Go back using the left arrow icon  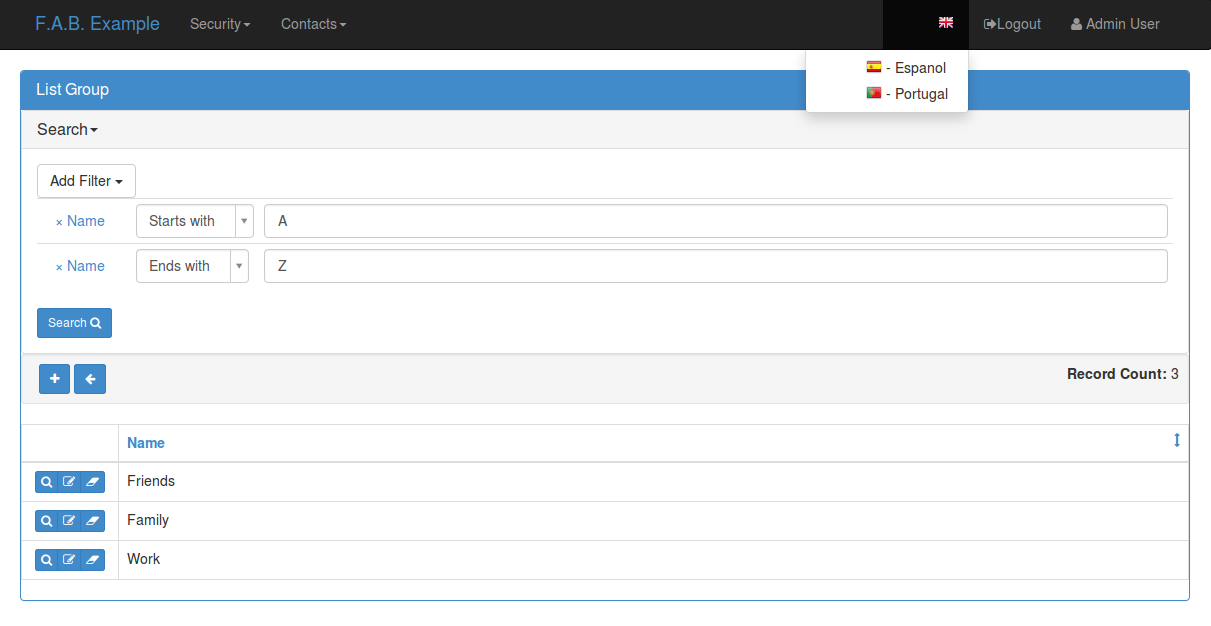pos(90,379)
